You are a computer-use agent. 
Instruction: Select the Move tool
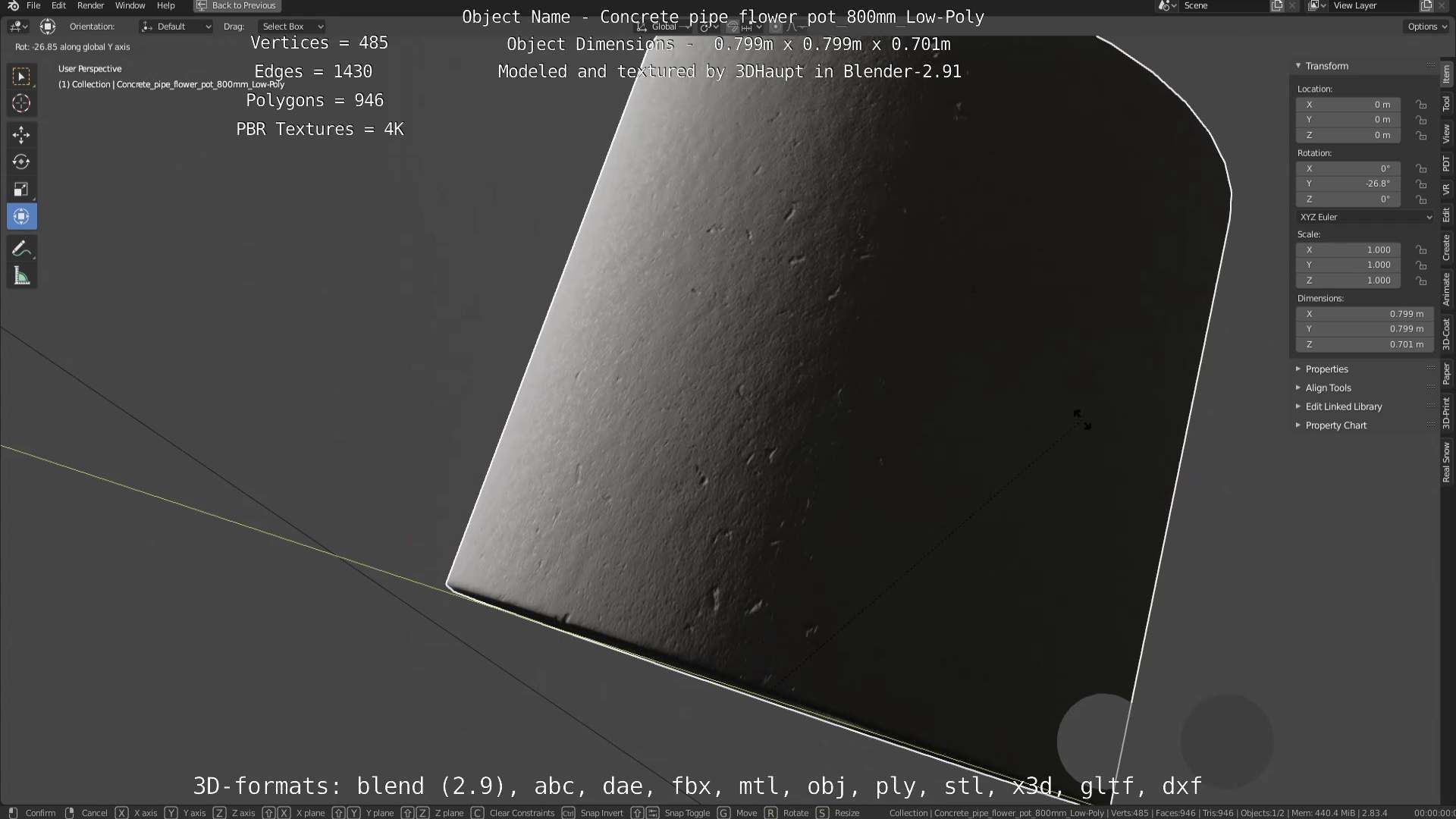click(21, 135)
